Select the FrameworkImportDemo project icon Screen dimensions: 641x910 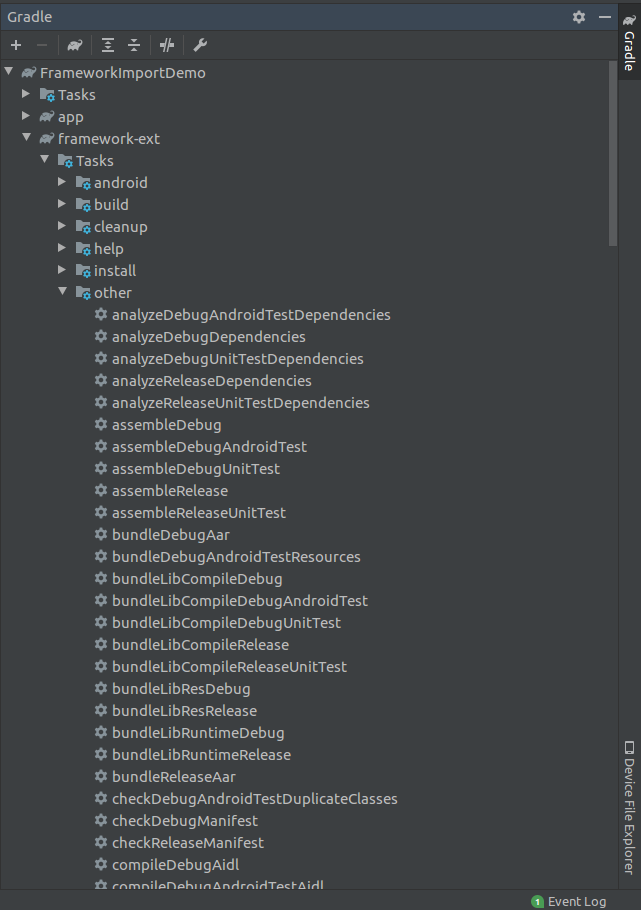tap(29, 73)
